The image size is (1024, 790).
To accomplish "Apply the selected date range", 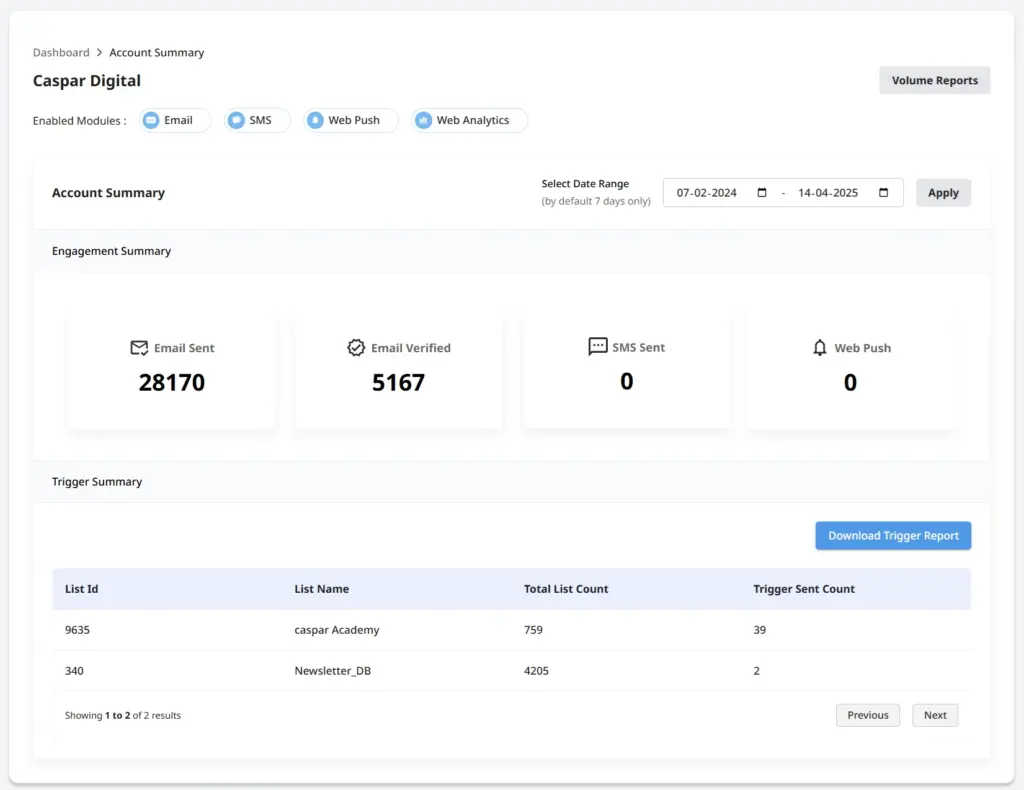I will click(x=943, y=193).
